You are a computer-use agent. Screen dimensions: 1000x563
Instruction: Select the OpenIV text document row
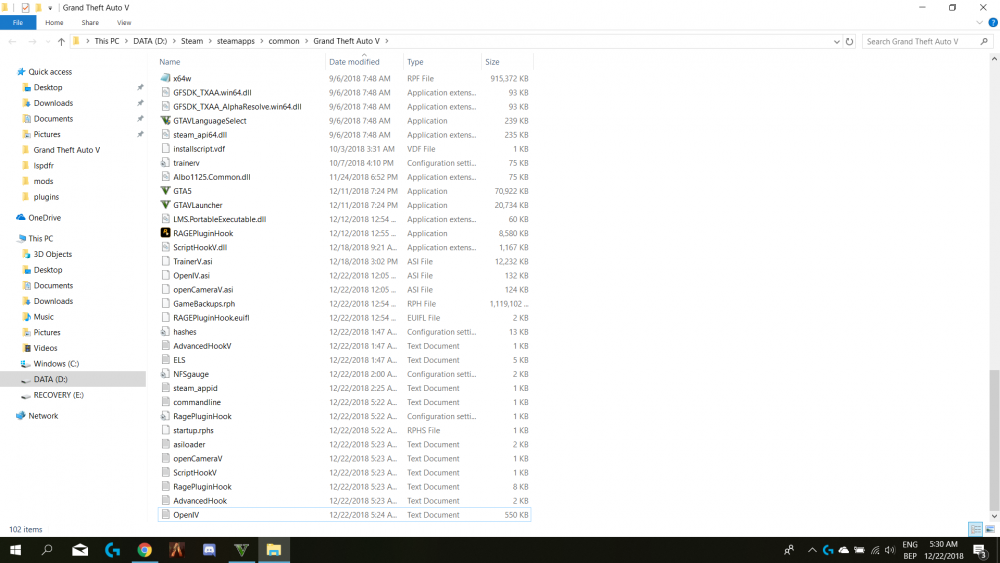pyautogui.click(x=344, y=515)
